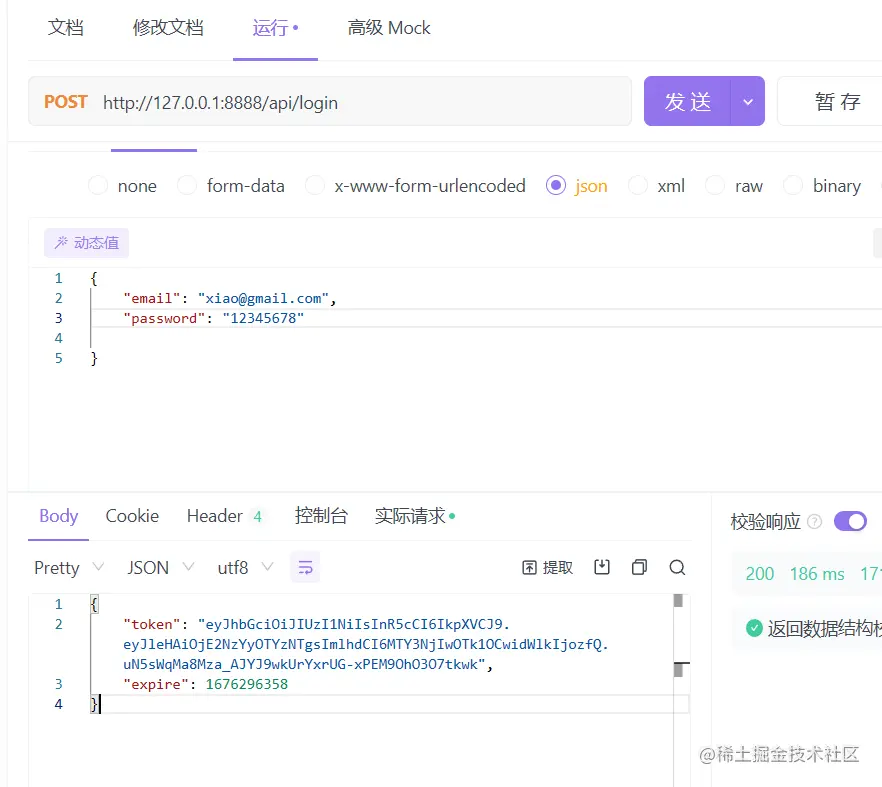Select the none body type
This screenshot has height=787, width=882.
pyautogui.click(x=123, y=185)
